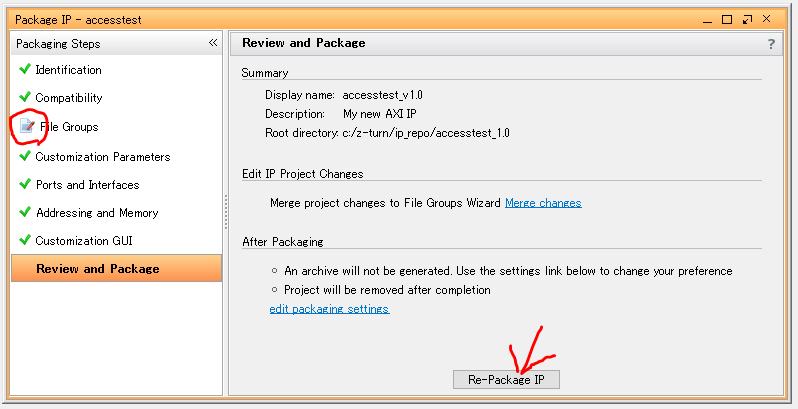
Task: Go to the Compatibility step
Action: [x=69, y=98]
